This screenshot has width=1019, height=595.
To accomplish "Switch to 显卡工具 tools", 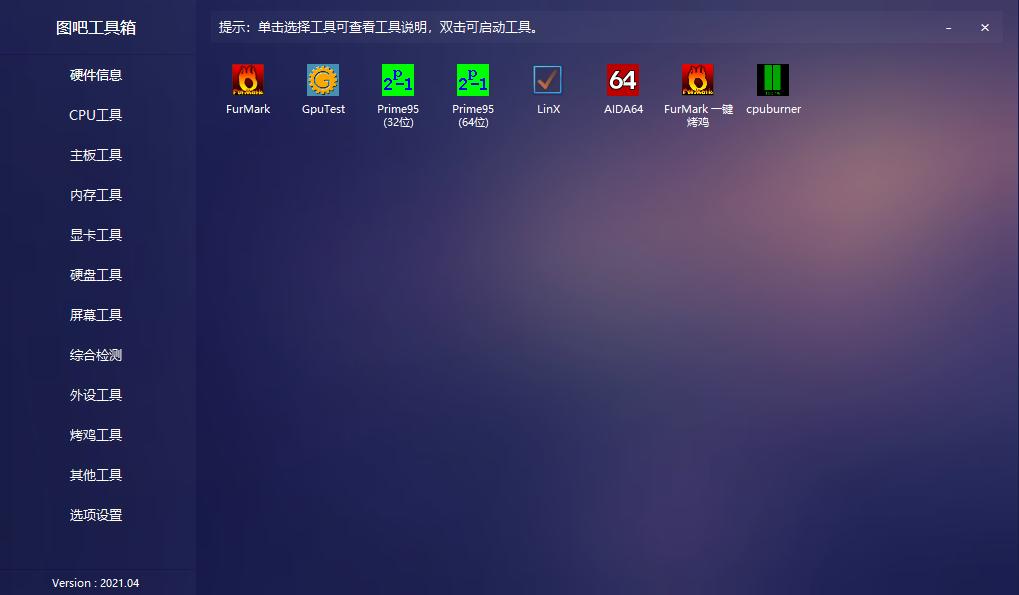I will pyautogui.click(x=97, y=235).
